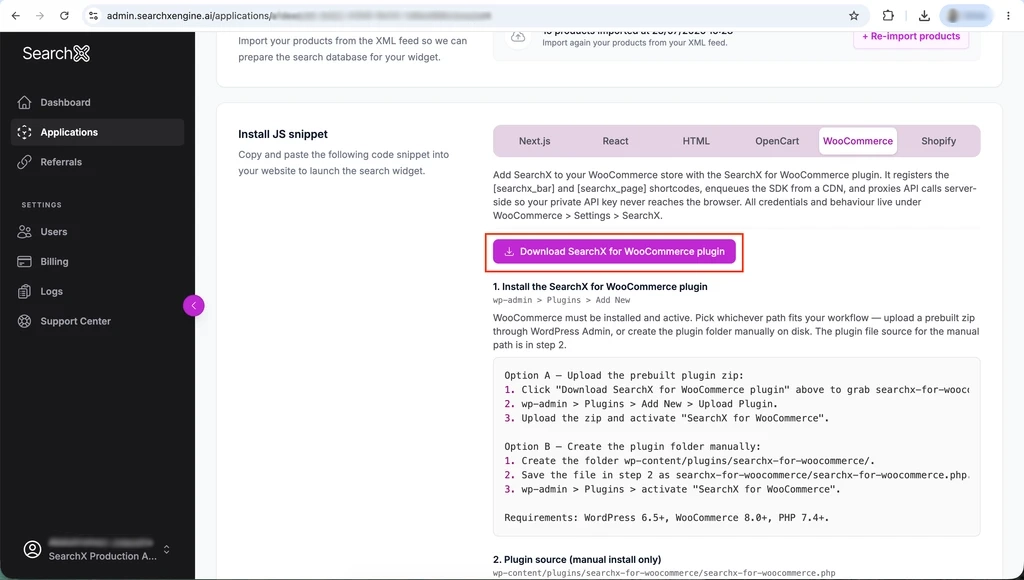Click the Referrals link icon
This screenshot has height=580, width=1024.
[x=24, y=162]
